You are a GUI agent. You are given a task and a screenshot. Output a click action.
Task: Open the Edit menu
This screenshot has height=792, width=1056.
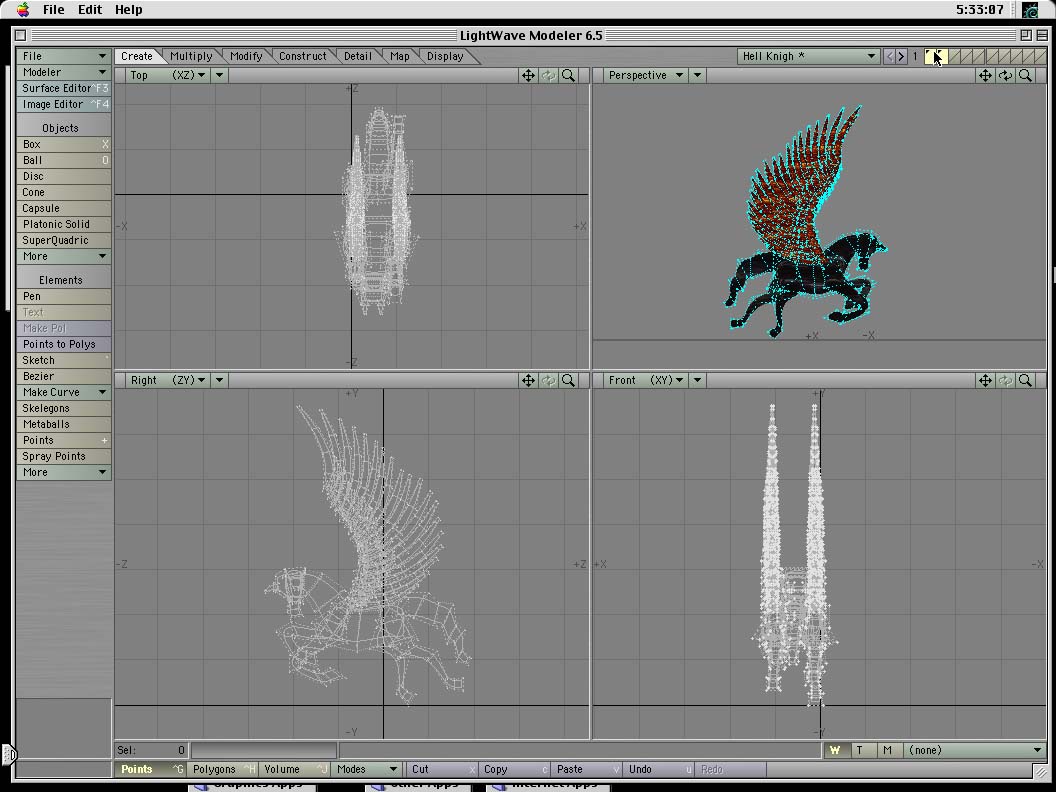(x=90, y=10)
